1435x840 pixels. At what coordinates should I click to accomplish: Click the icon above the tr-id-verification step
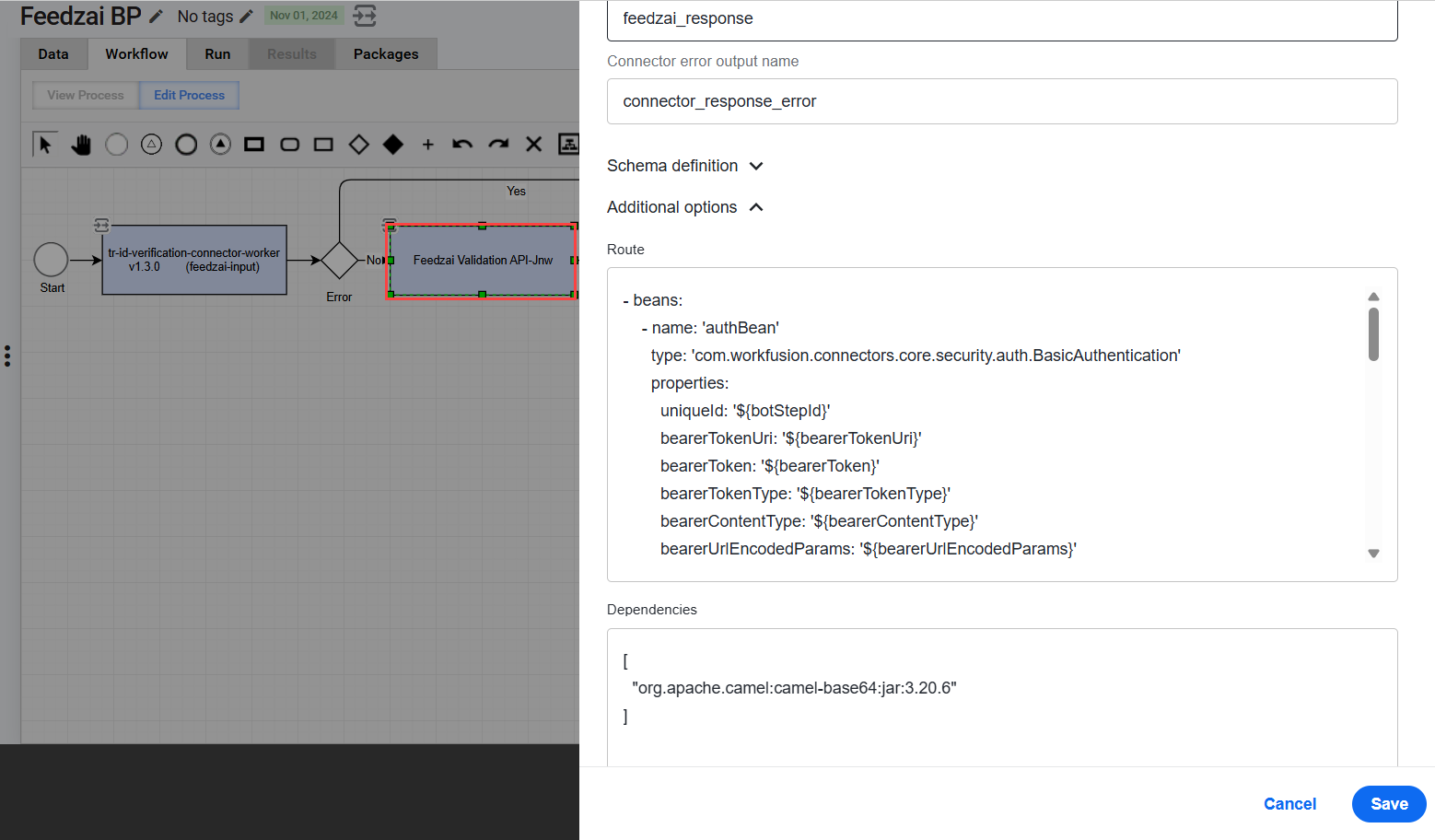[x=101, y=226]
